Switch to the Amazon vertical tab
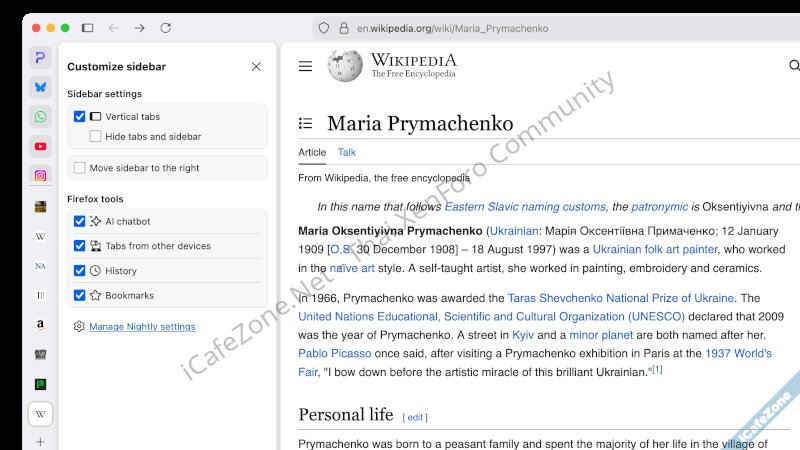Image resolution: width=800 pixels, height=450 pixels. 40,325
